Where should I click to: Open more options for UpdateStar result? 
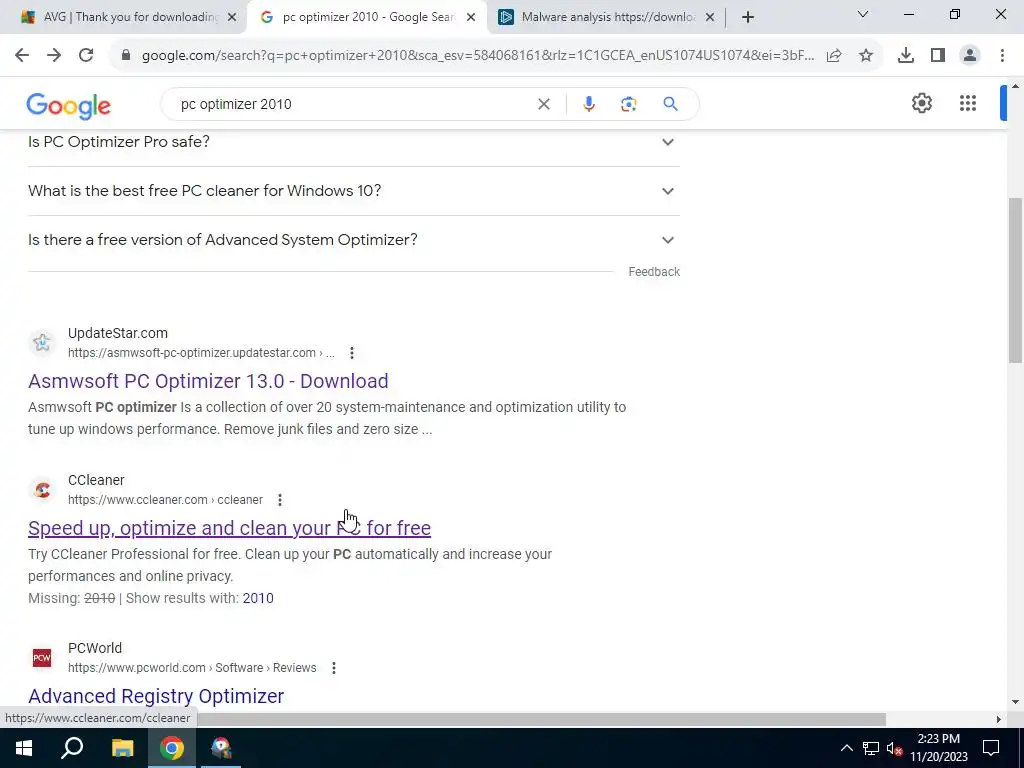point(352,353)
